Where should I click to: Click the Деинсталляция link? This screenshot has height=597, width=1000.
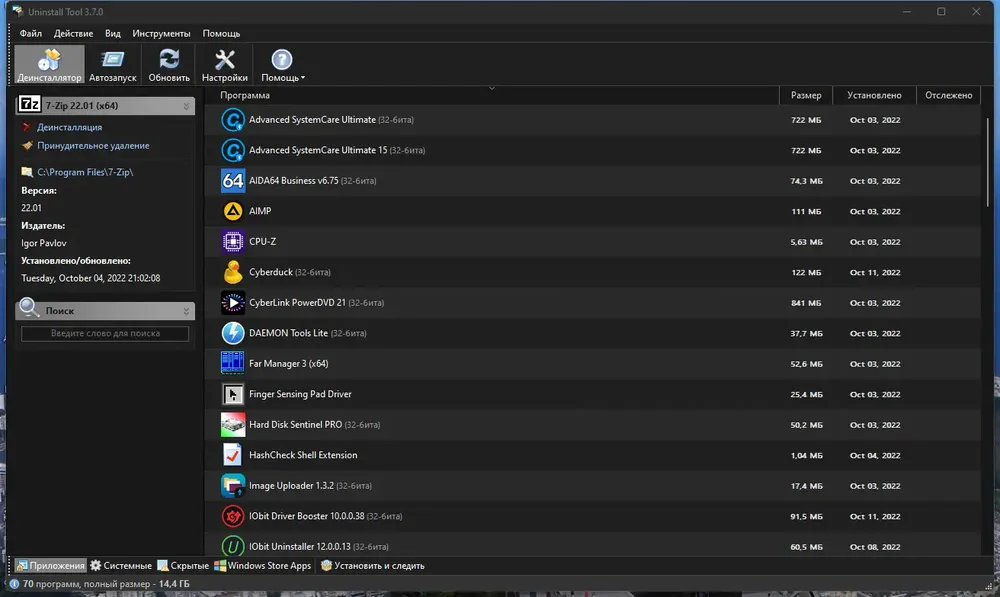point(70,128)
